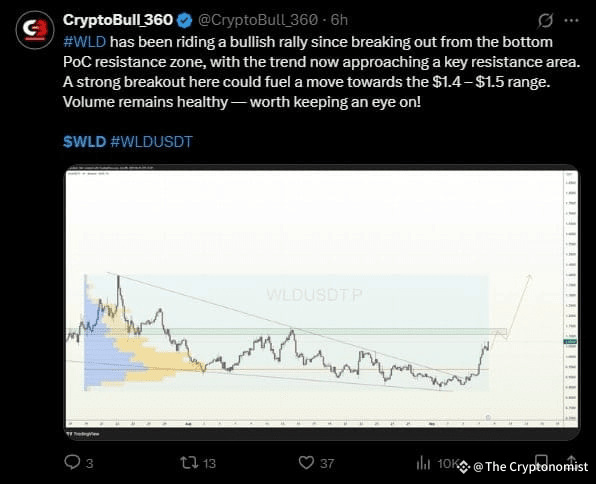Click the repost arrows icon
This screenshot has width=596, height=484.
point(189,463)
